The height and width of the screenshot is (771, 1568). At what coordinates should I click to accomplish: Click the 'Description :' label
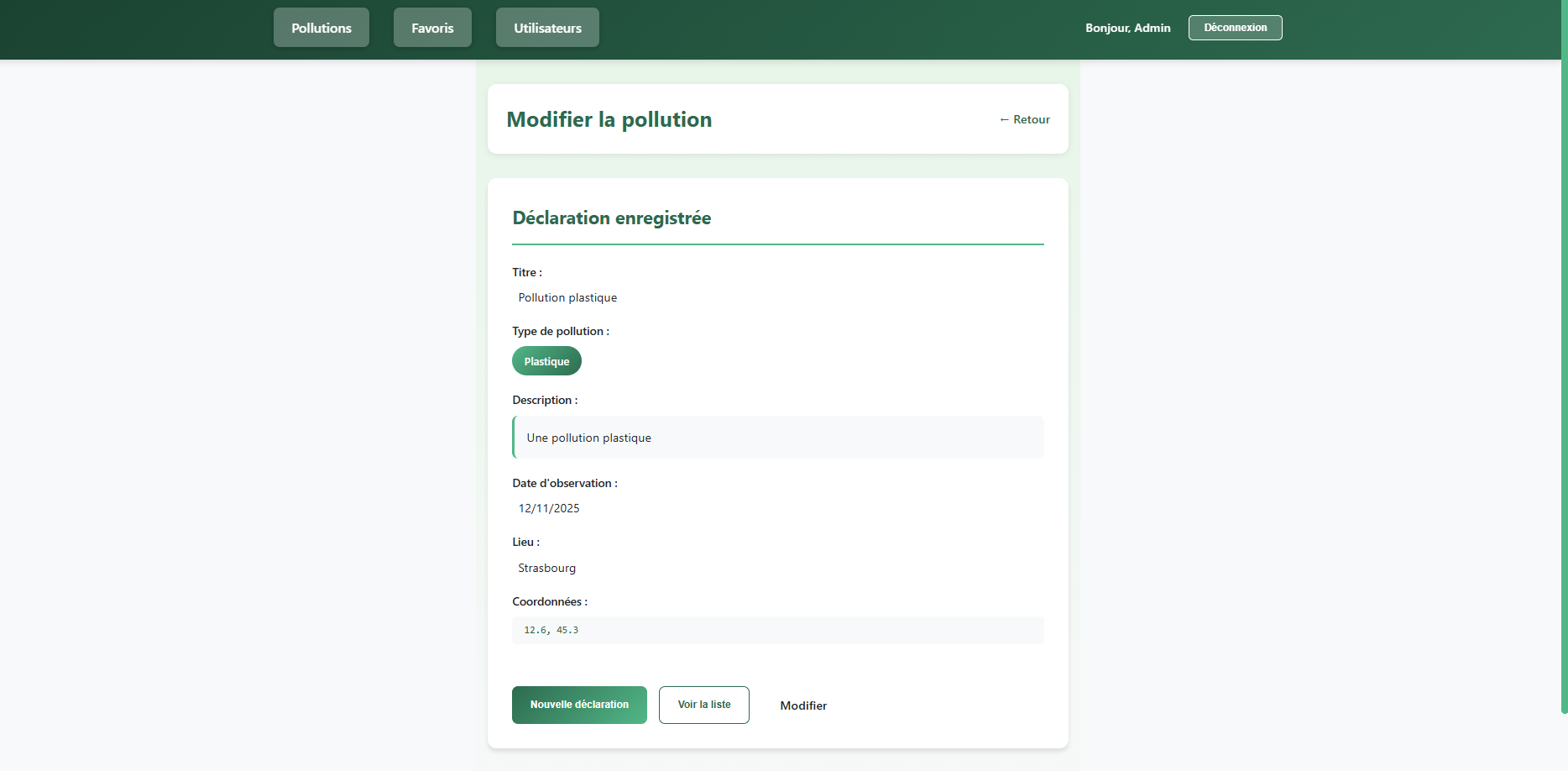pyautogui.click(x=545, y=400)
